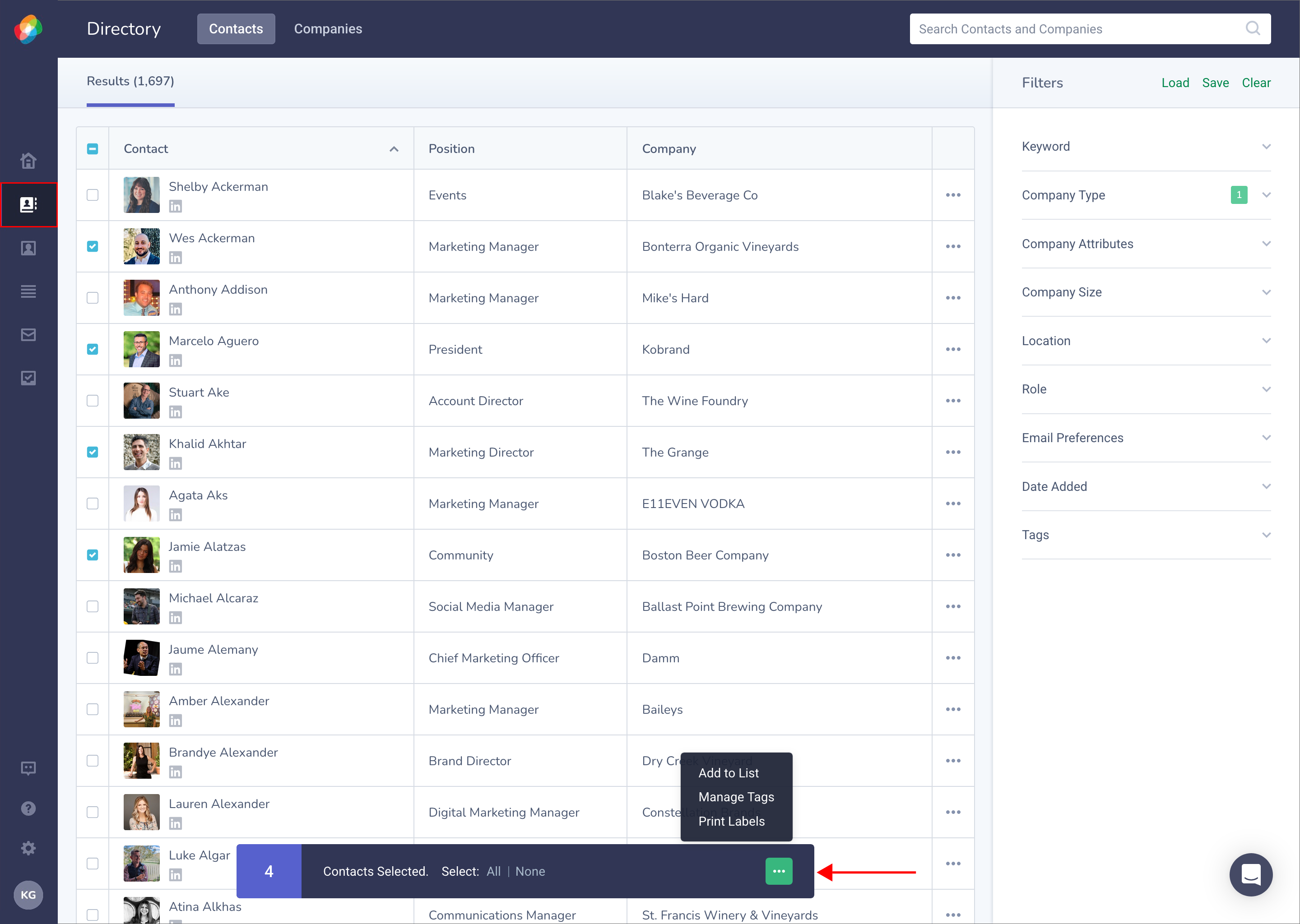Open Stuart Ake's profile photo
1300x924 pixels.
[142, 401]
